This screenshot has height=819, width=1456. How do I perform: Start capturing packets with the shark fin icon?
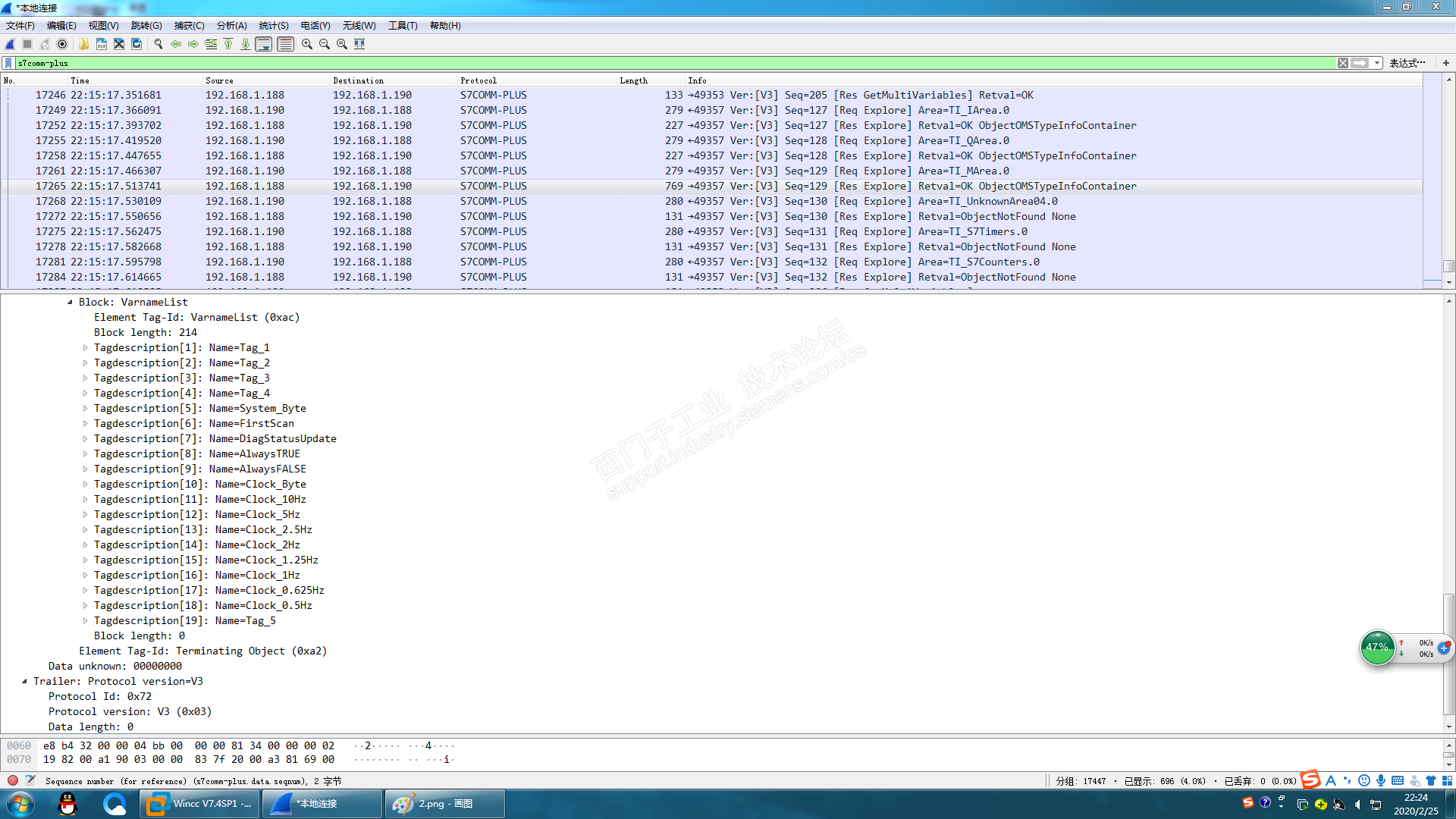[10, 44]
